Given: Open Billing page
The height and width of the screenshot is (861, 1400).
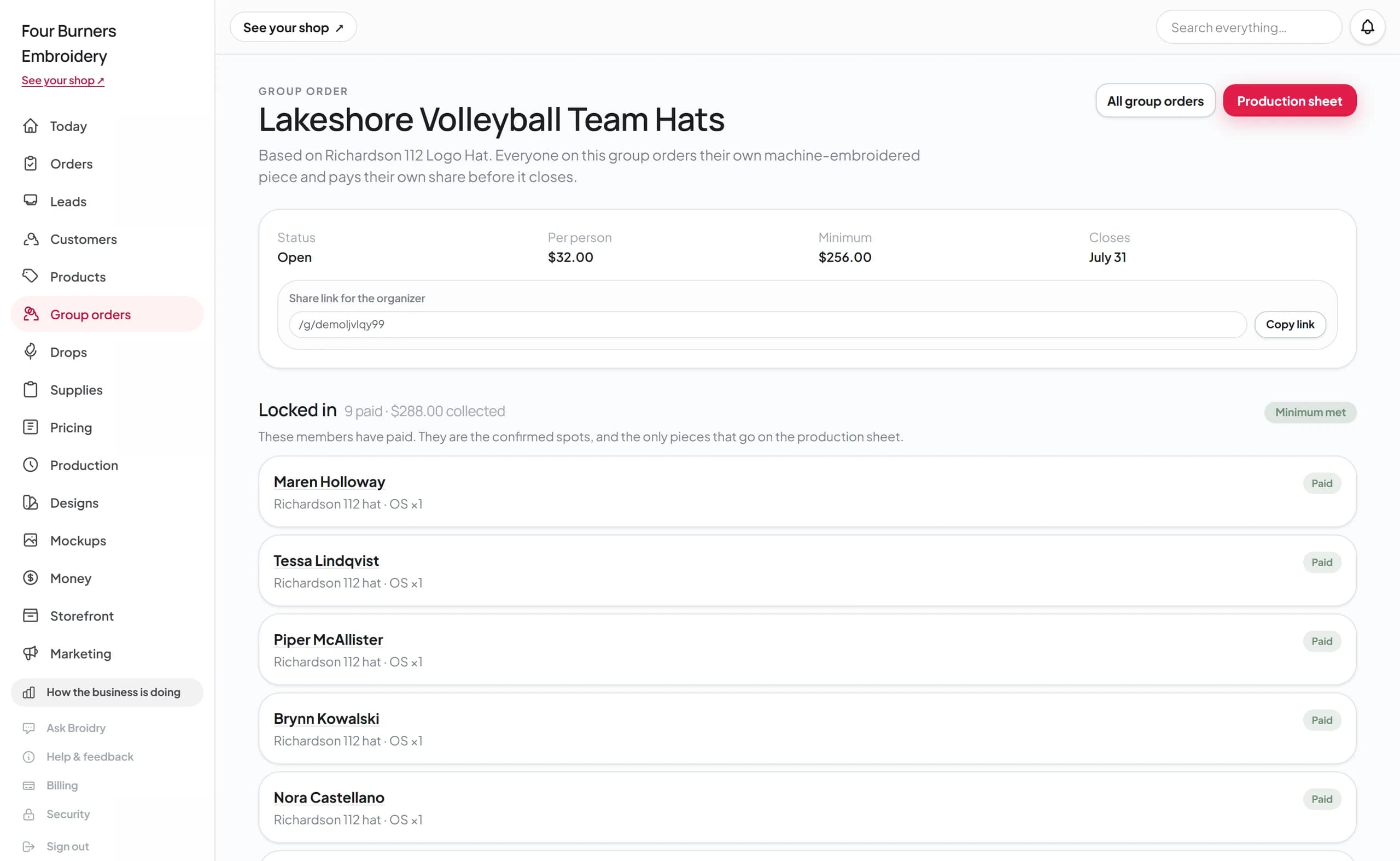Looking at the screenshot, I should pos(107,785).
